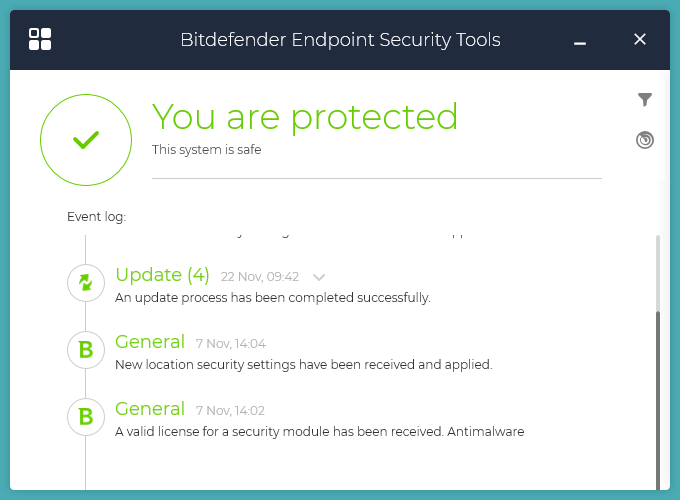Click the event log filter funnel icon

tap(645, 99)
